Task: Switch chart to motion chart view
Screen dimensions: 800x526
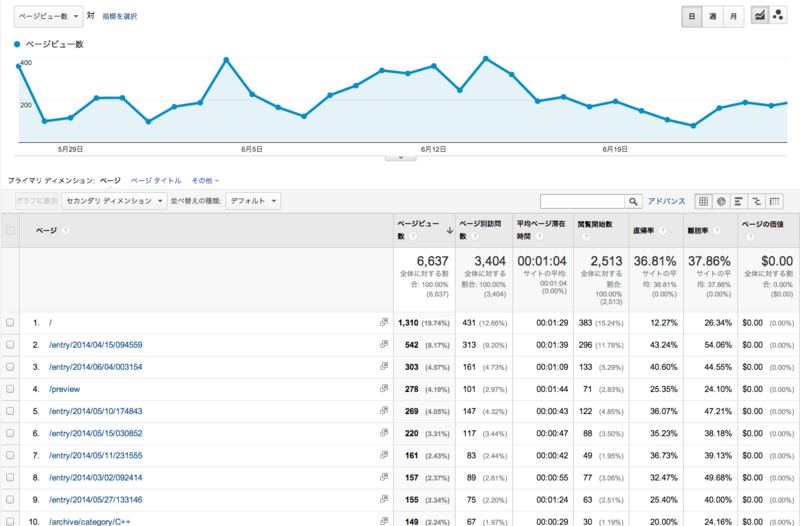Action: coord(778,16)
